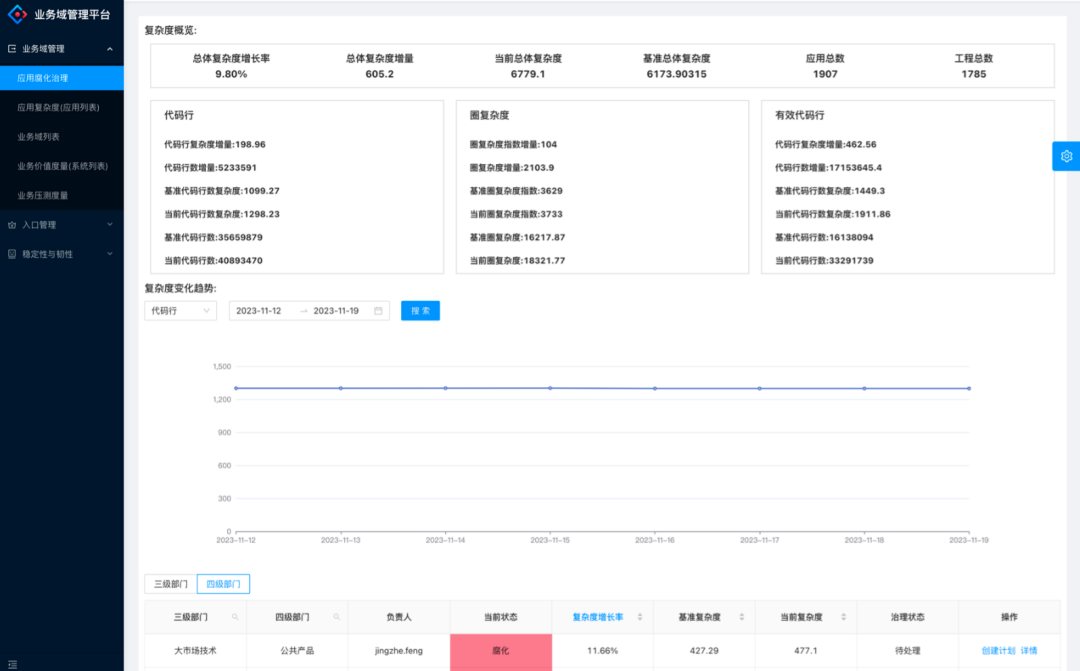Sort by 当前复杂度 using its sort arrows
This screenshot has width=1080, height=671.
[844, 617]
